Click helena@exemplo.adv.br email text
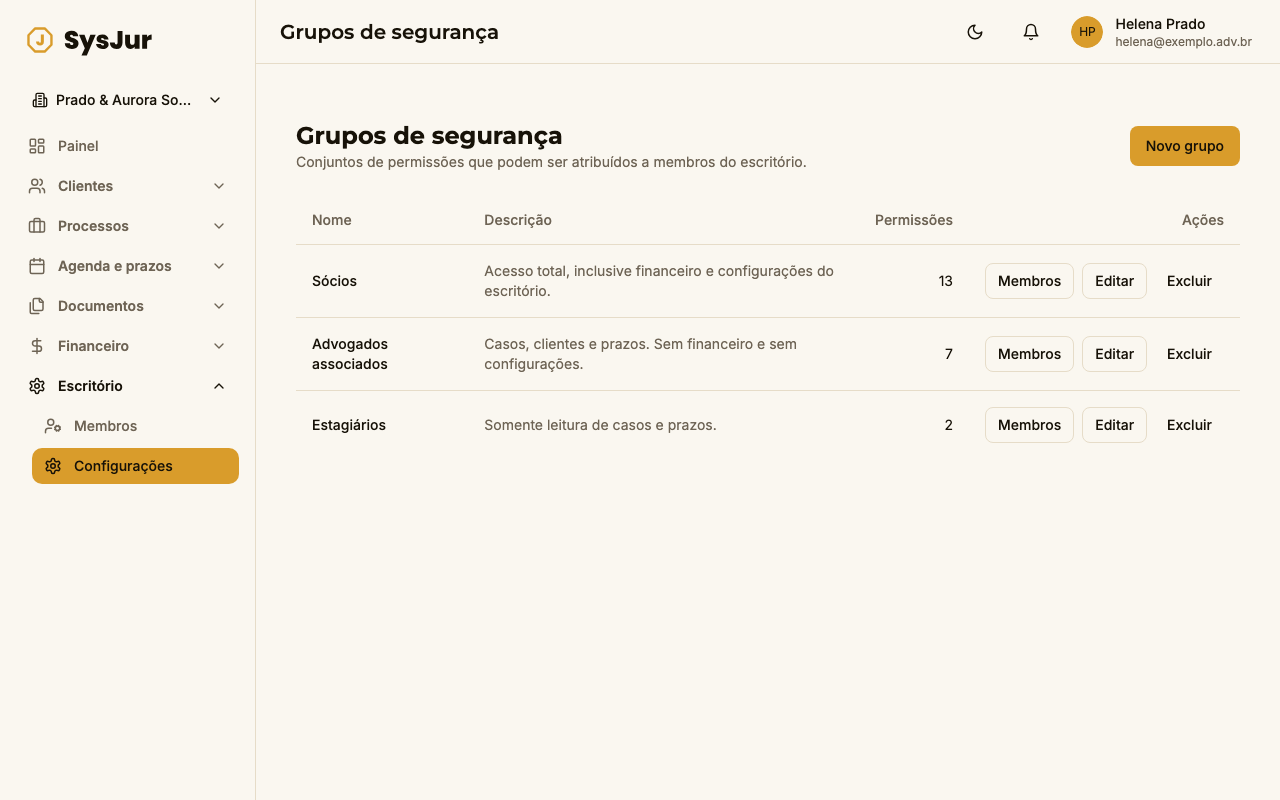Viewport: 1280px width, 800px height. click(1184, 42)
